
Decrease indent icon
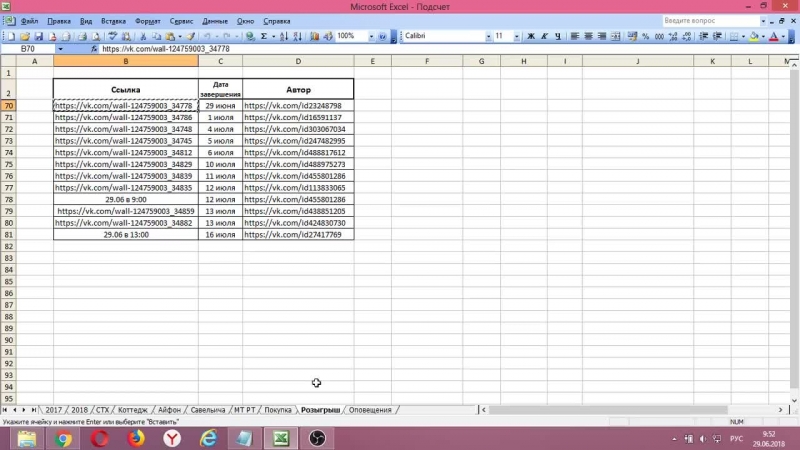(x=704, y=36)
